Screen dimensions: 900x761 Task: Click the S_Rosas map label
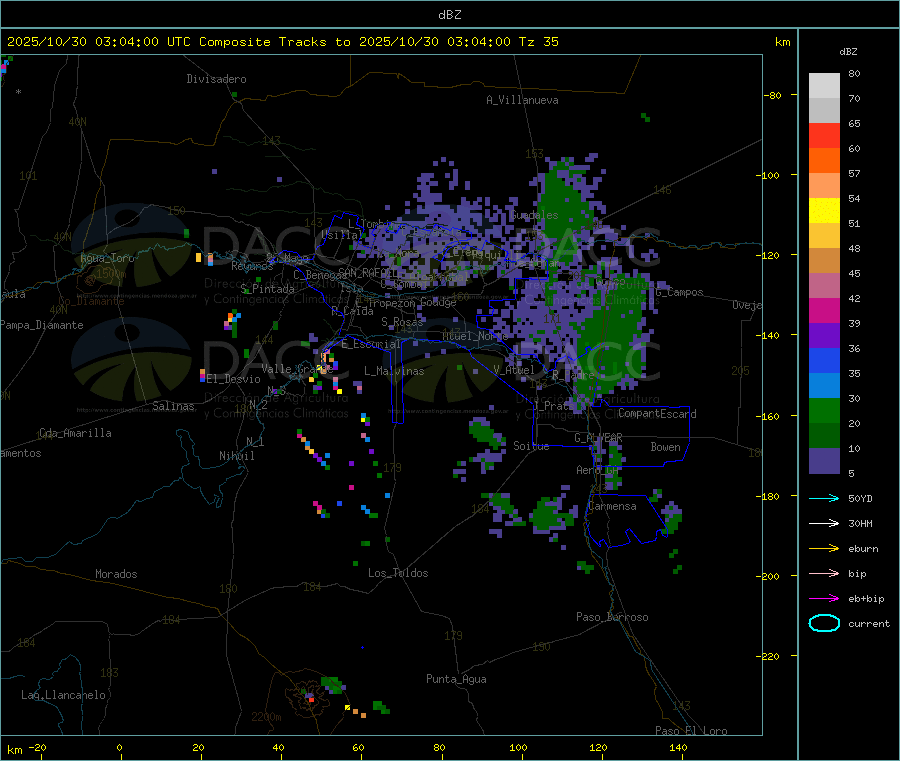pyautogui.click(x=402, y=322)
